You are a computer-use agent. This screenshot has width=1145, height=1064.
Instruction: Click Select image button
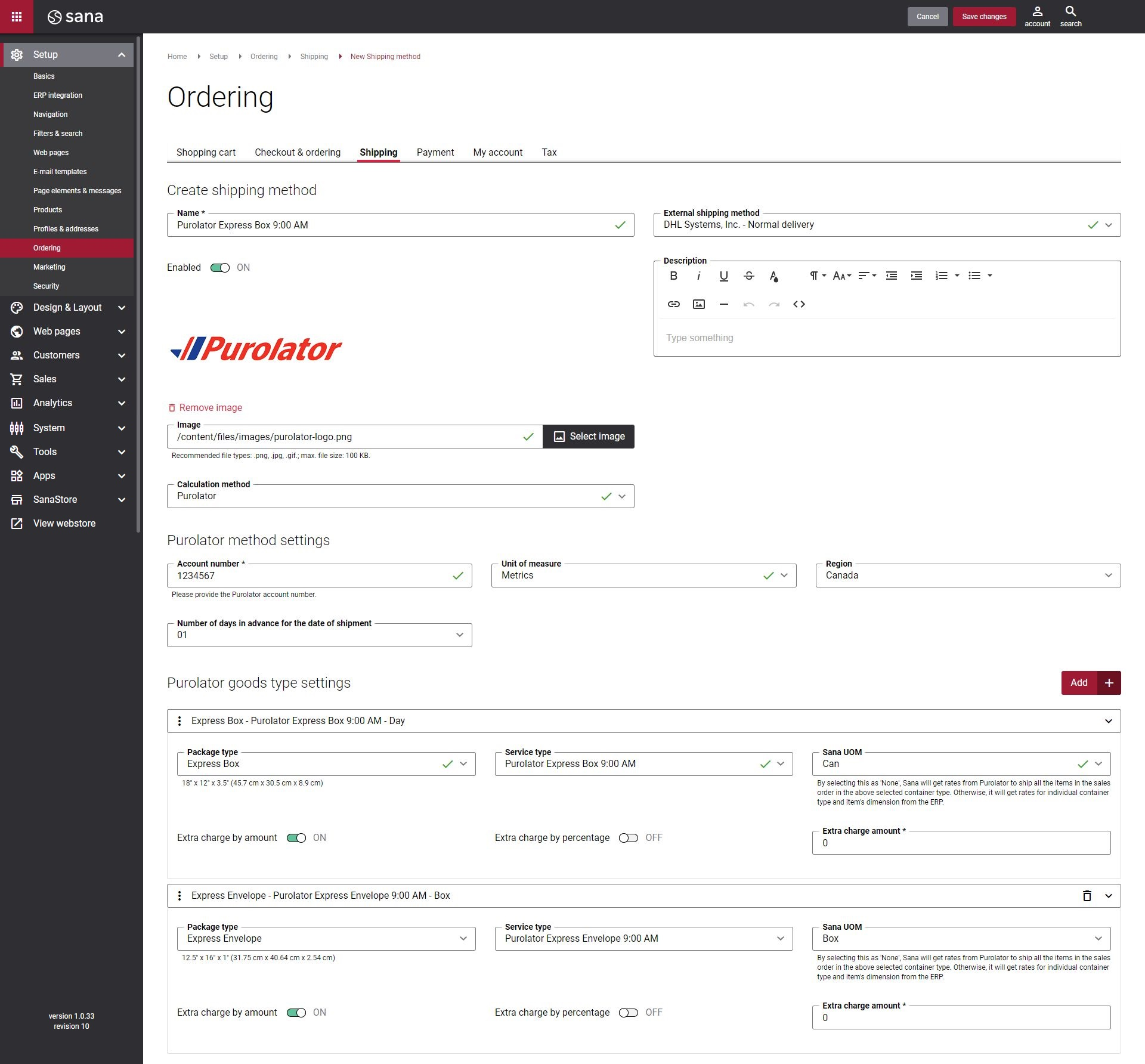588,437
